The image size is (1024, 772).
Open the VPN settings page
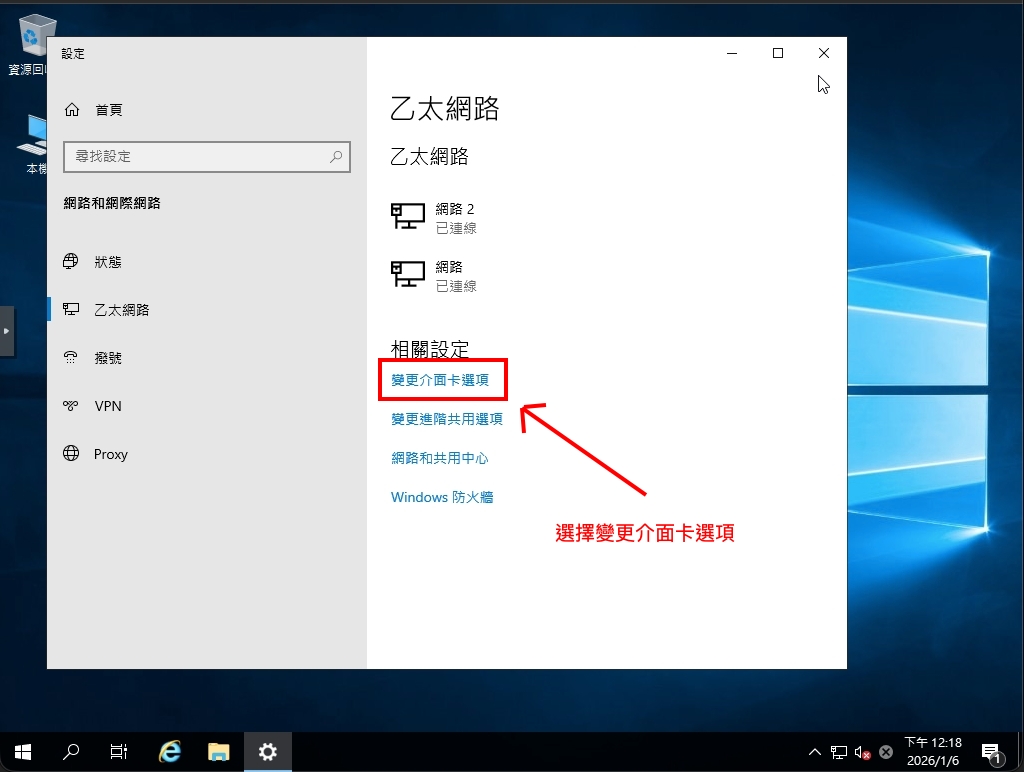(x=107, y=406)
